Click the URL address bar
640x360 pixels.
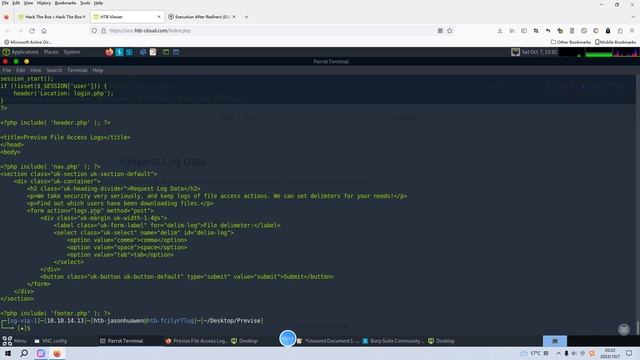pos(269,31)
